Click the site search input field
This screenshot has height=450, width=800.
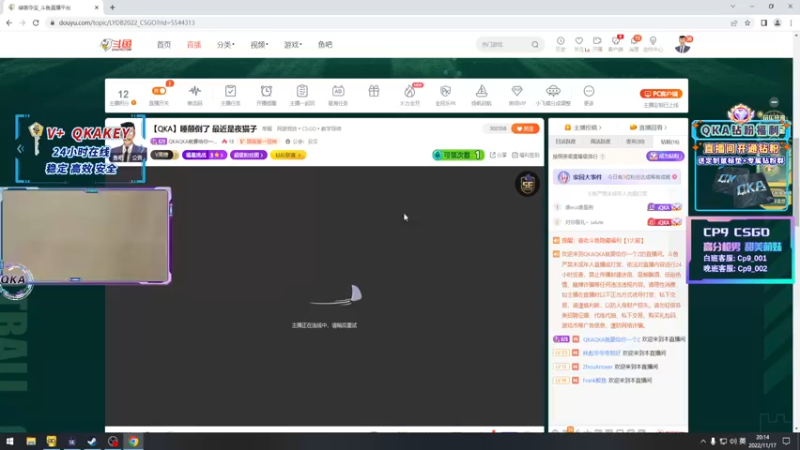tap(504, 45)
